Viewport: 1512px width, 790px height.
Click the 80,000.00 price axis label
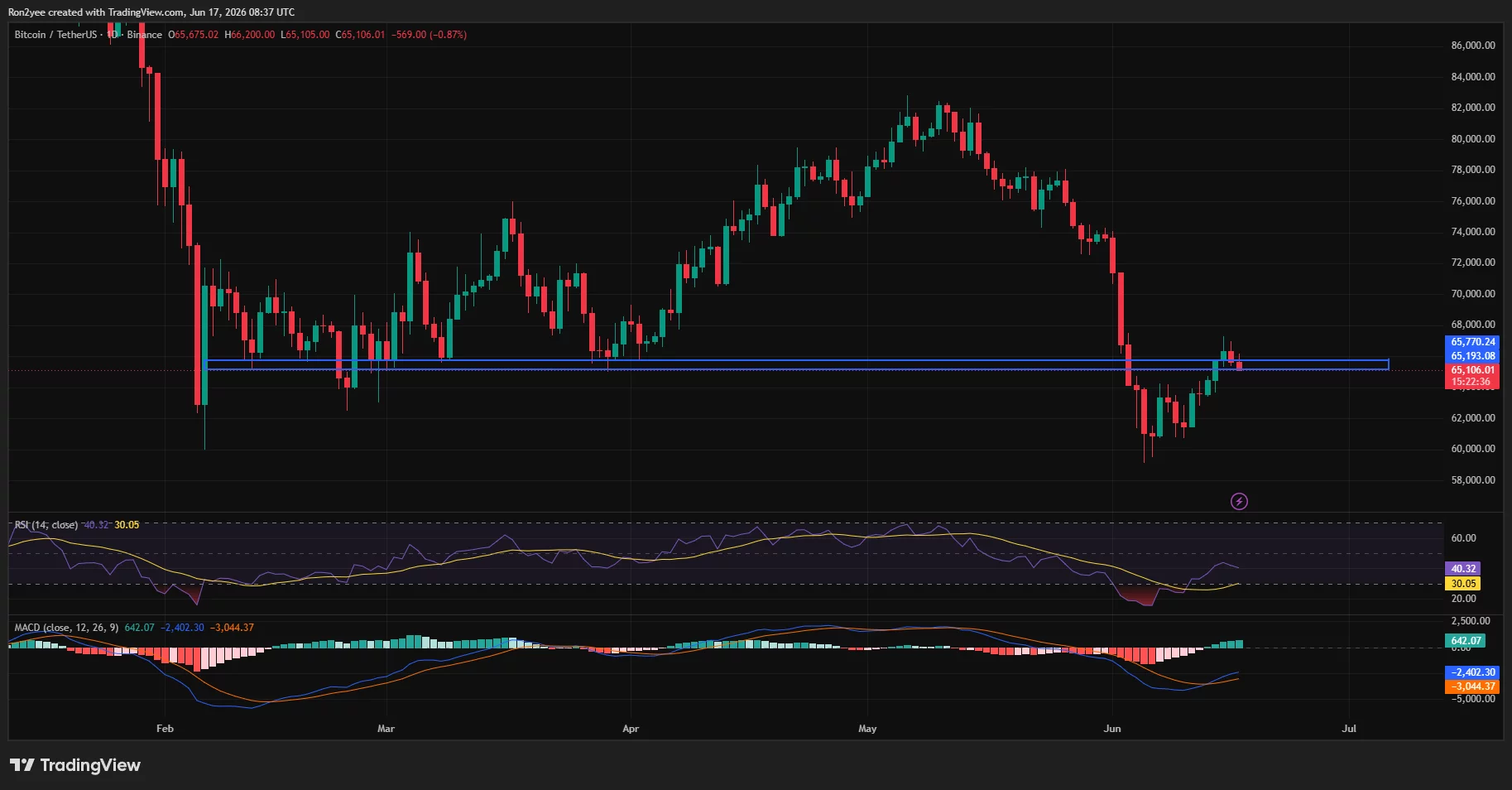(1473, 139)
